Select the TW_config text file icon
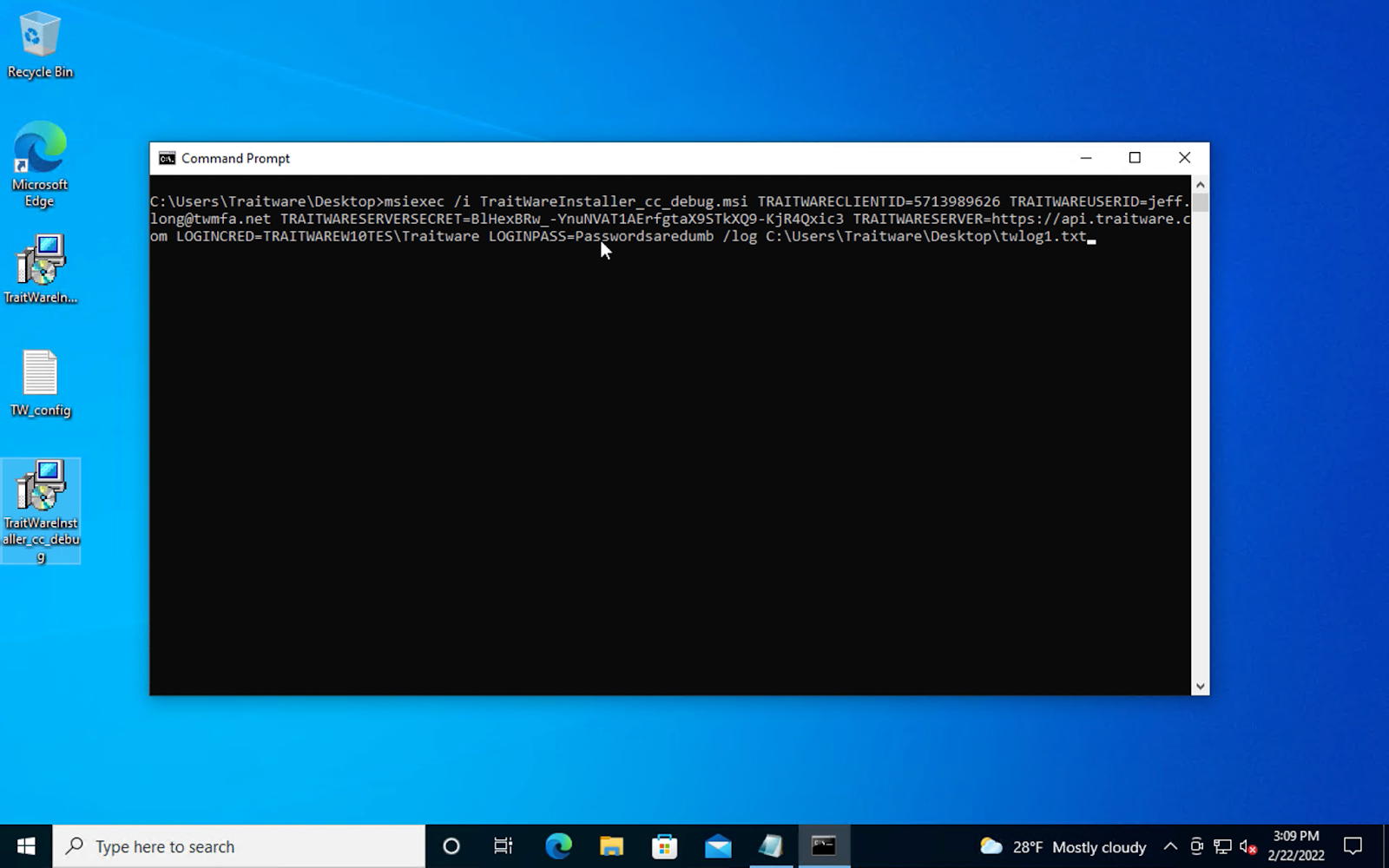 pos(40,384)
